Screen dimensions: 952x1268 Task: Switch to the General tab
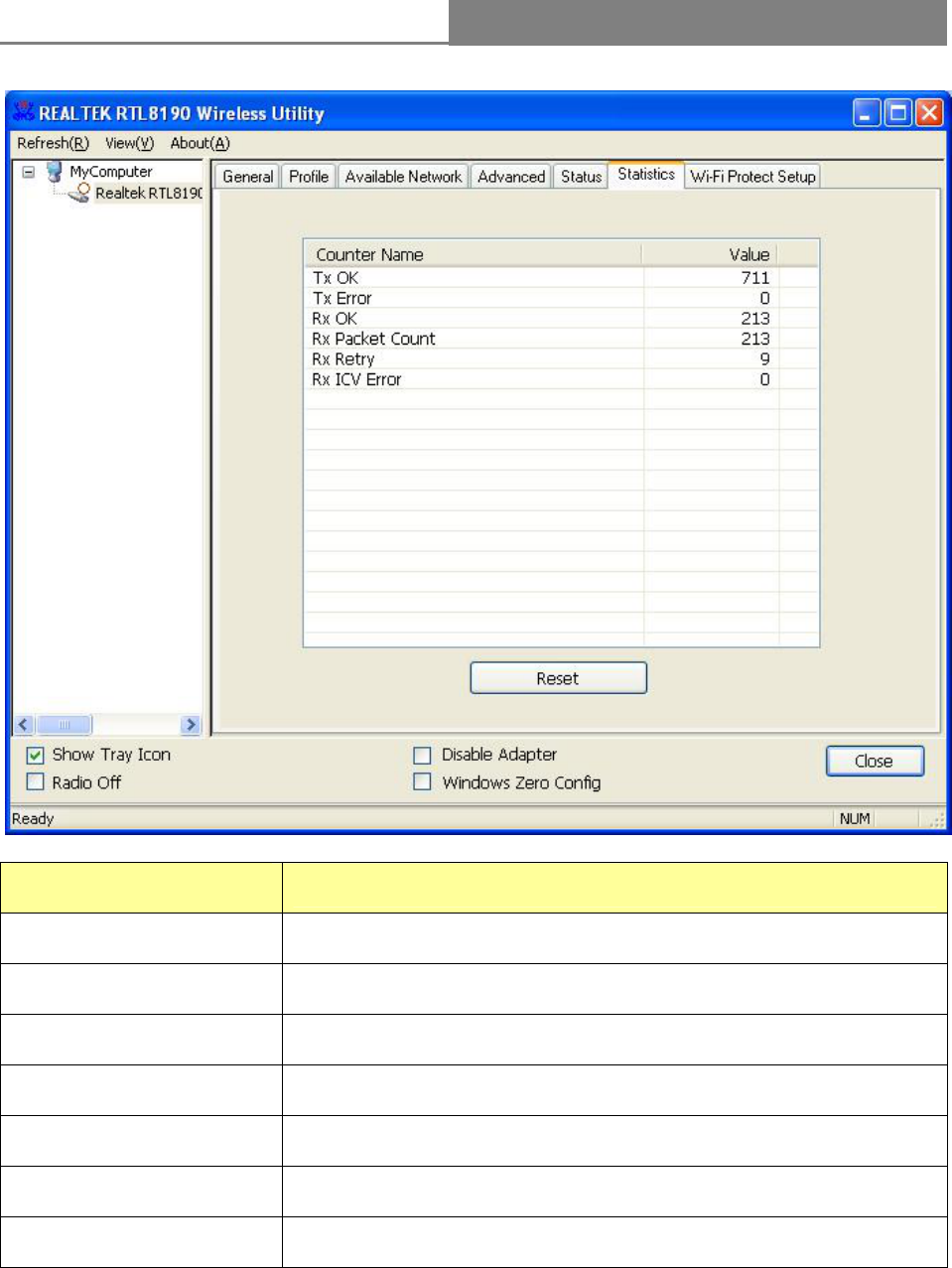(x=247, y=177)
